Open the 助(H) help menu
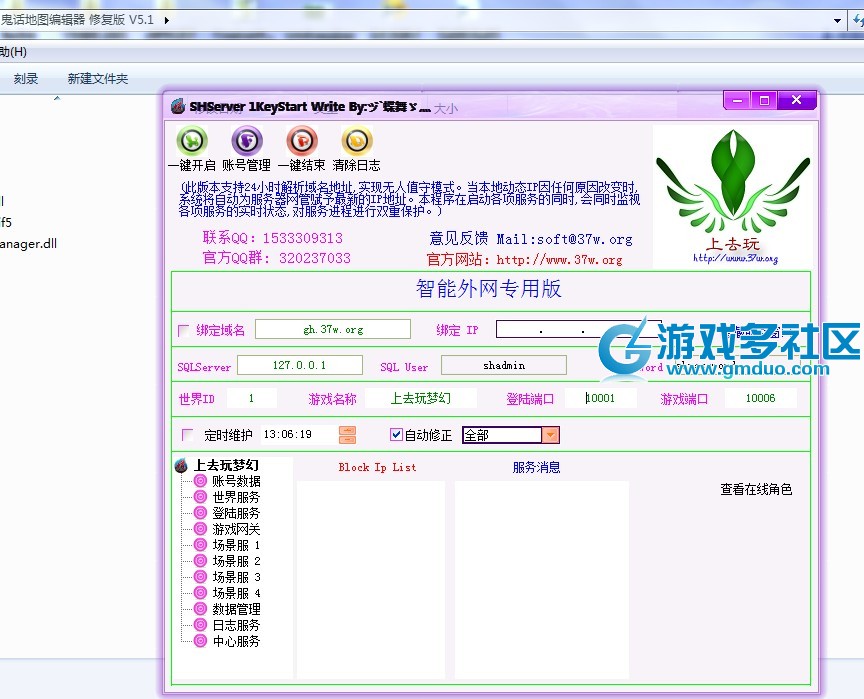864x699 pixels. (x=13, y=52)
